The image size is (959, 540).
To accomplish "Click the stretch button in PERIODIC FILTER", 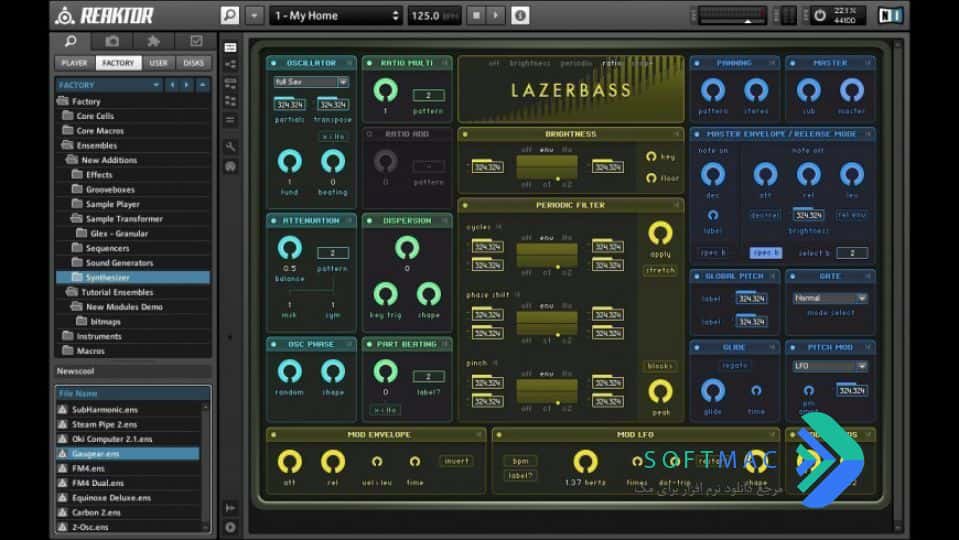I will tap(660, 270).
